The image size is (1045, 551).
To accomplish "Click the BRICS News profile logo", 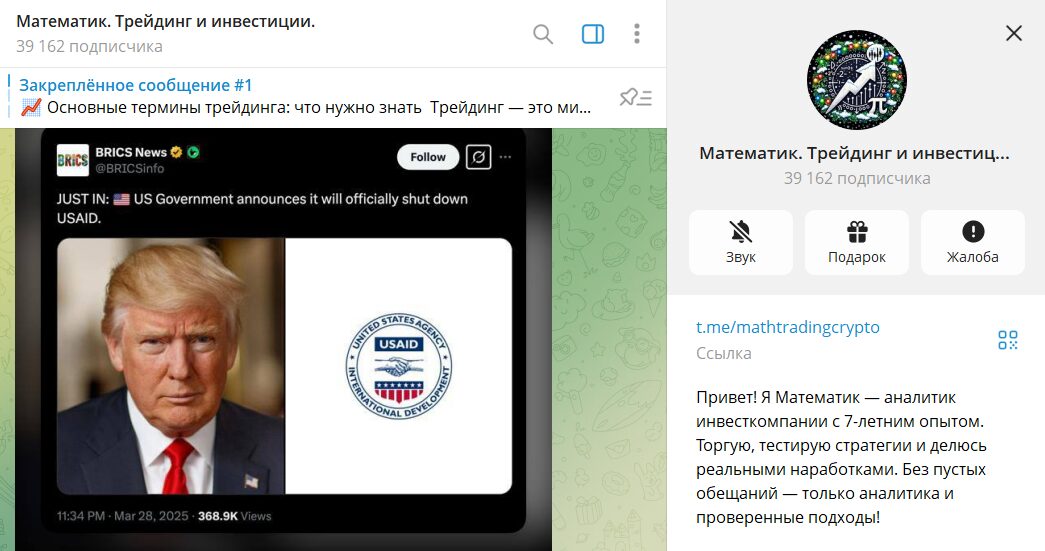I will tap(73, 160).
